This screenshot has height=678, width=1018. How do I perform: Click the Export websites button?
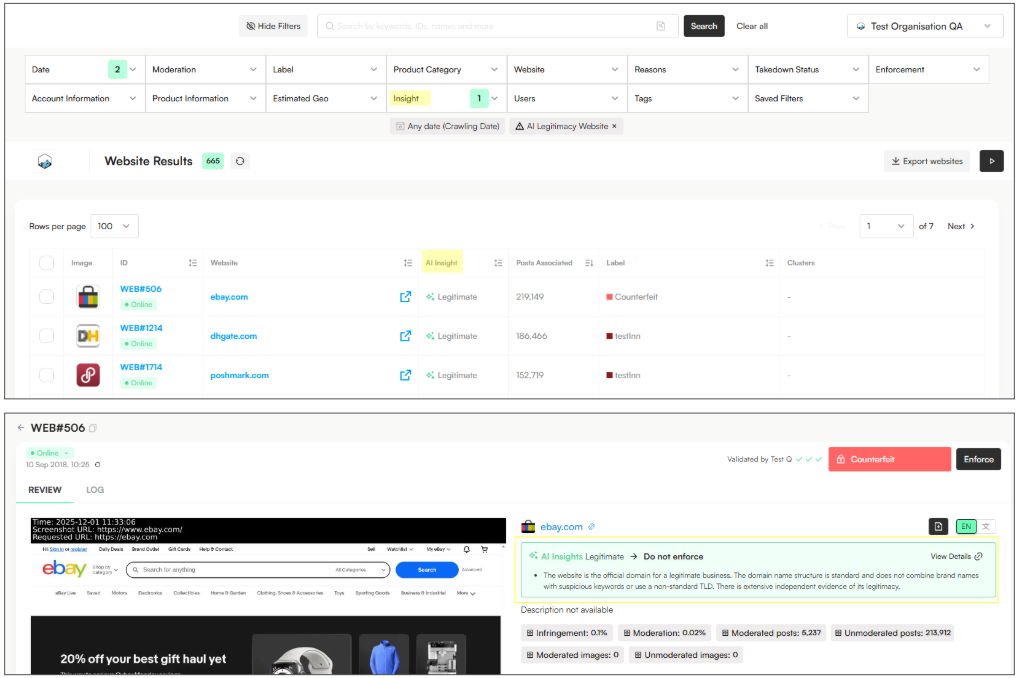(926, 161)
